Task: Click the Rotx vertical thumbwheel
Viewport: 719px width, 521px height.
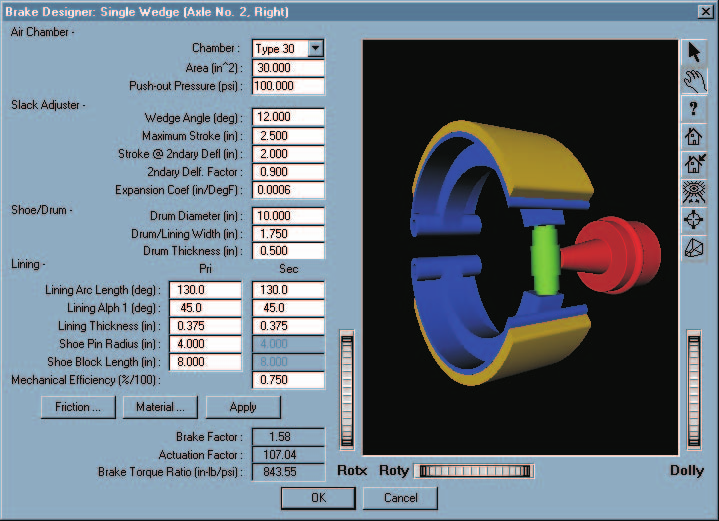Action: 347,390
